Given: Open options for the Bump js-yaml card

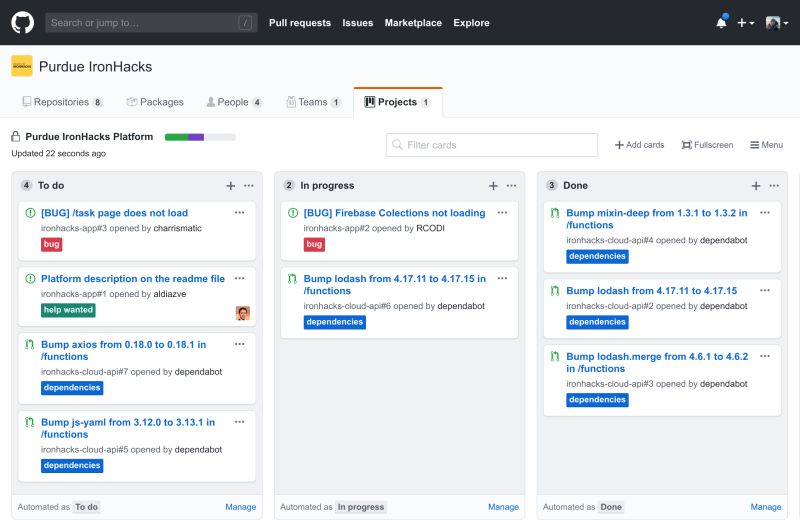Looking at the screenshot, I should coord(240,422).
